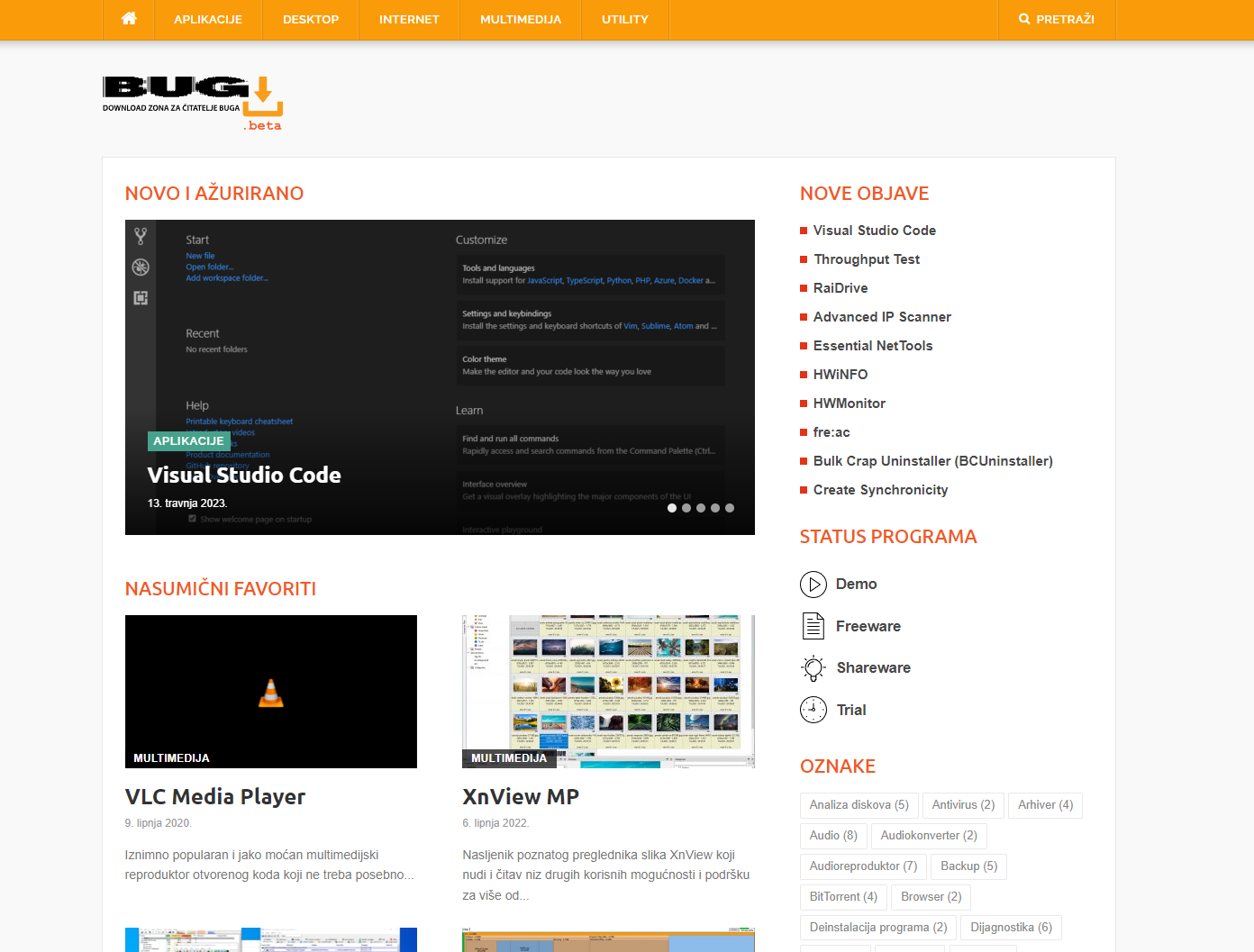Open the Advanced IP Scanner post

click(882, 317)
